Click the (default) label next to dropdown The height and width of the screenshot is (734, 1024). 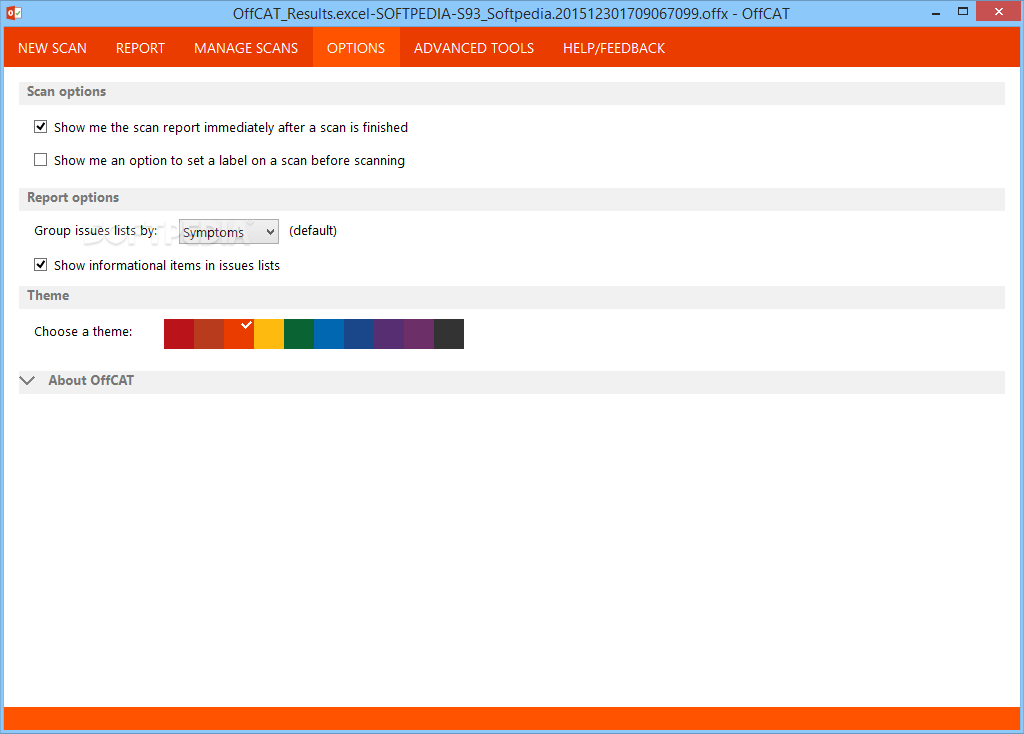tap(313, 231)
